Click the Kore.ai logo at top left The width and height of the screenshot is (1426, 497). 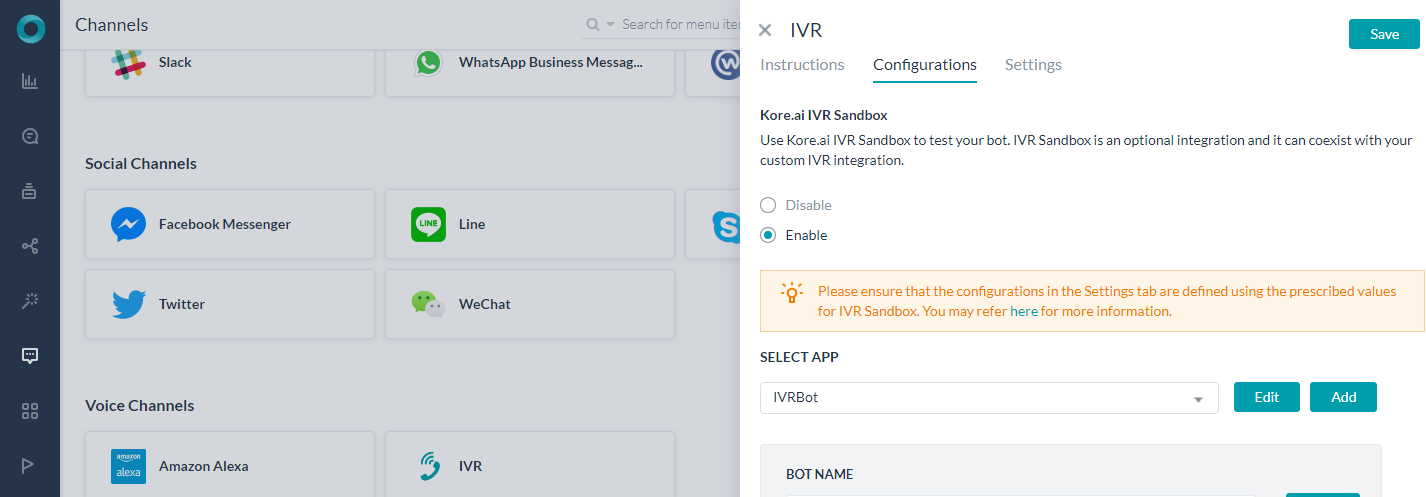coord(31,29)
